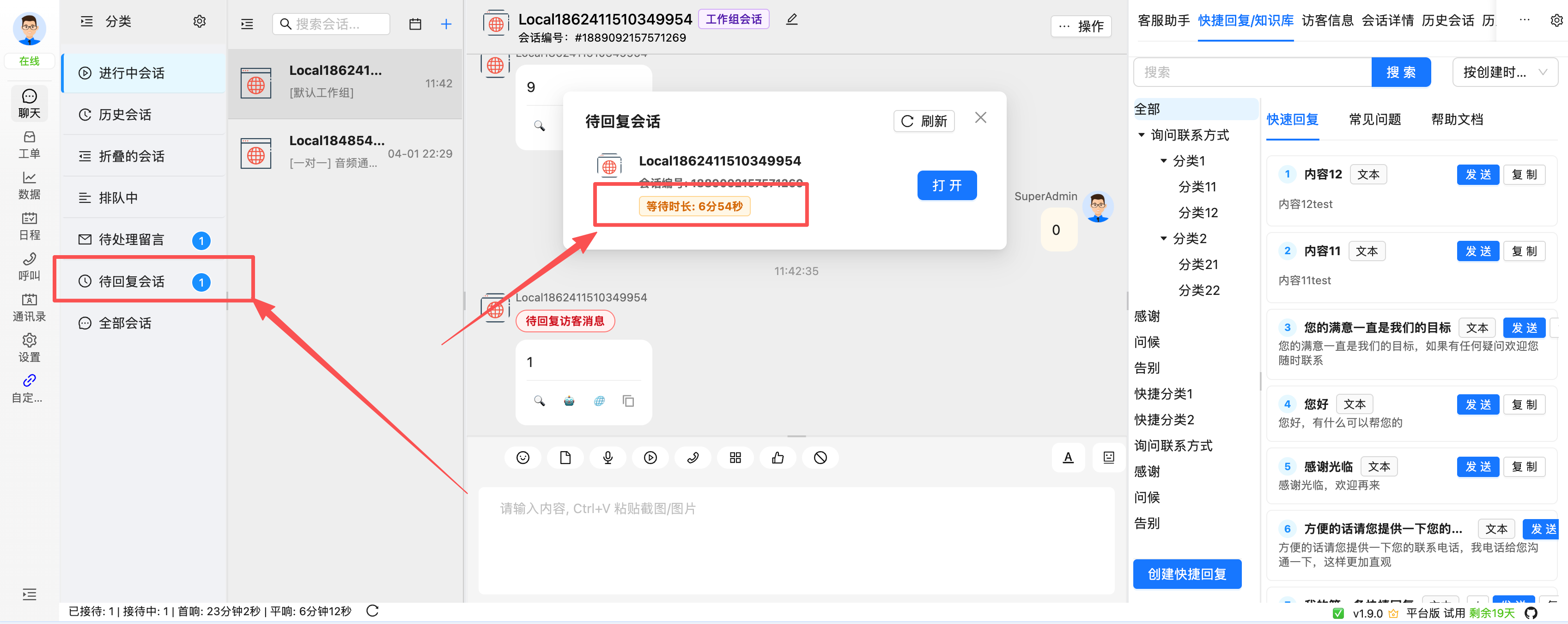Select 历史会话 in category list
This screenshot has height=624, width=1568.
tap(125, 115)
